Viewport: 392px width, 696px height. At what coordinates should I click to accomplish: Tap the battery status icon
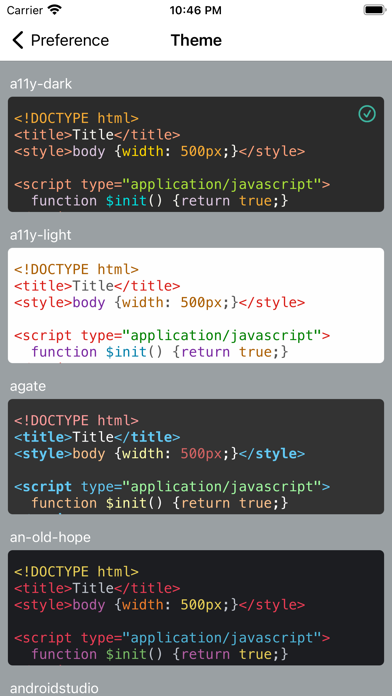[x=375, y=10]
